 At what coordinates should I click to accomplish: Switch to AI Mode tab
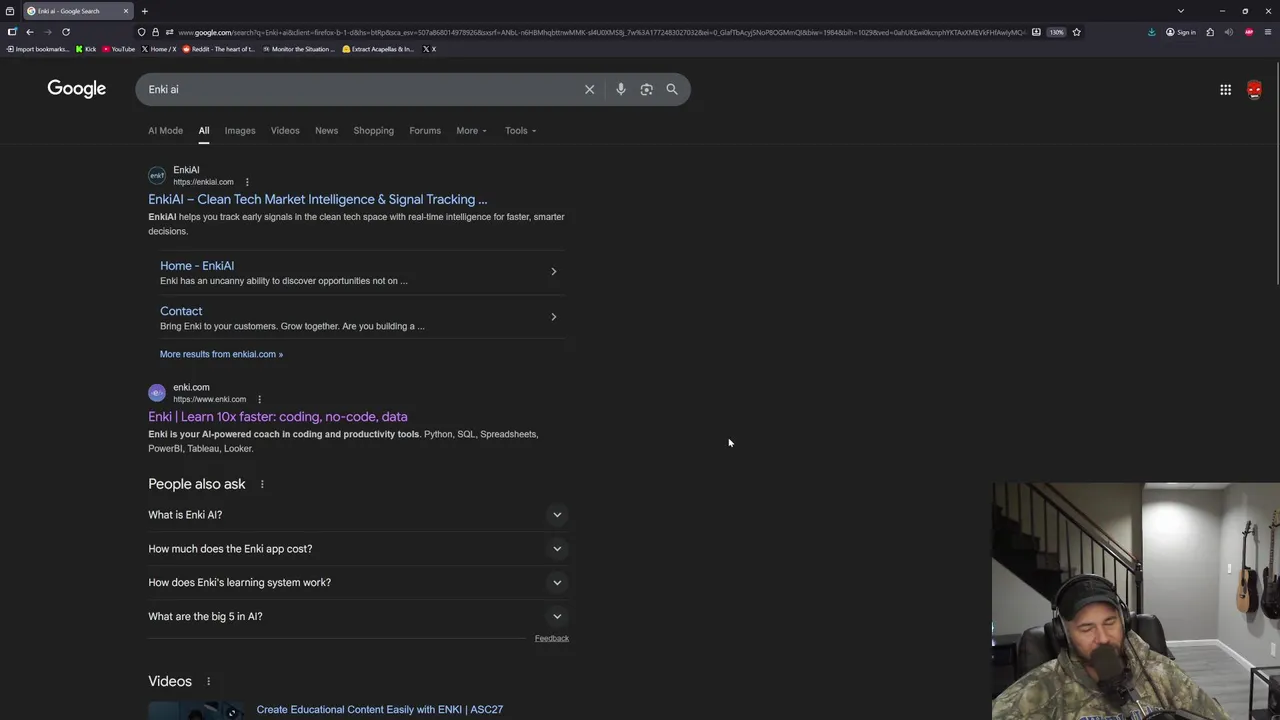pyautogui.click(x=166, y=130)
